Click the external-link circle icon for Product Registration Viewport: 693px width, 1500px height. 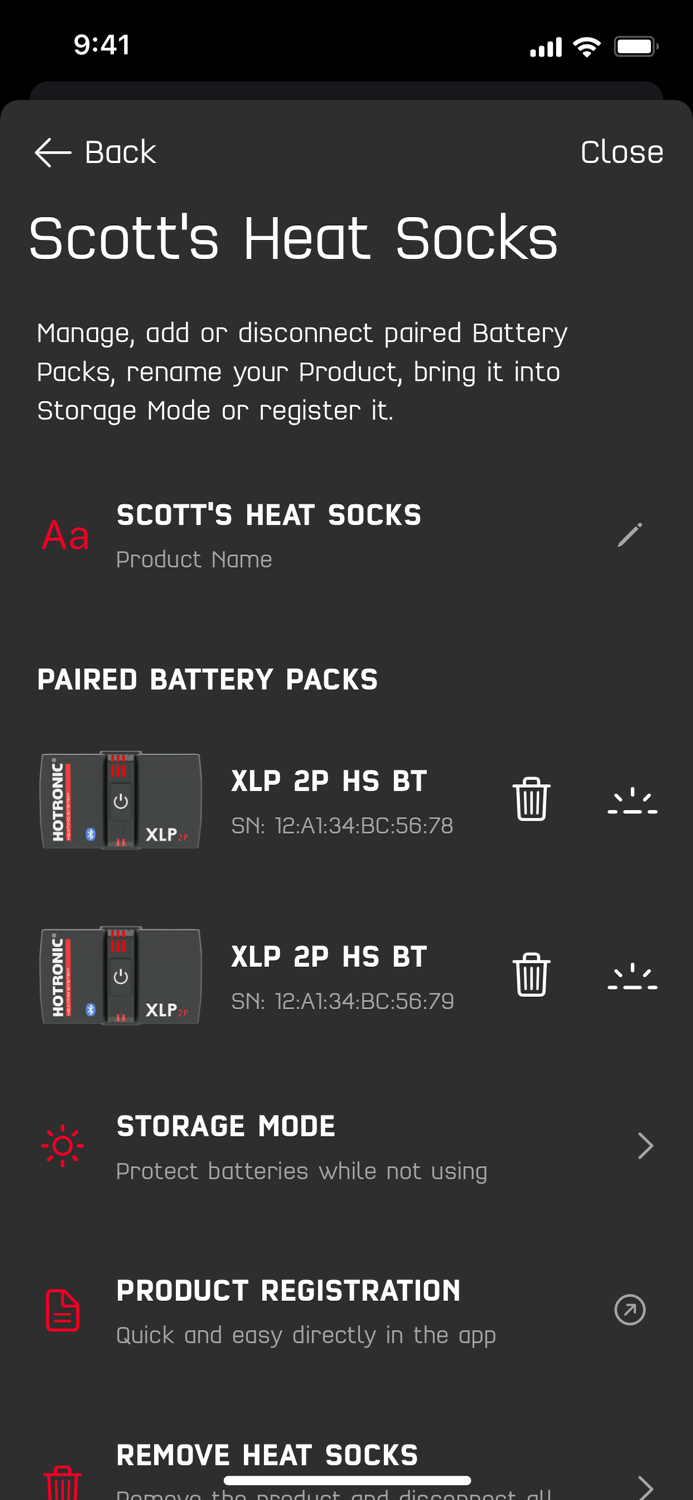(x=630, y=1309)
